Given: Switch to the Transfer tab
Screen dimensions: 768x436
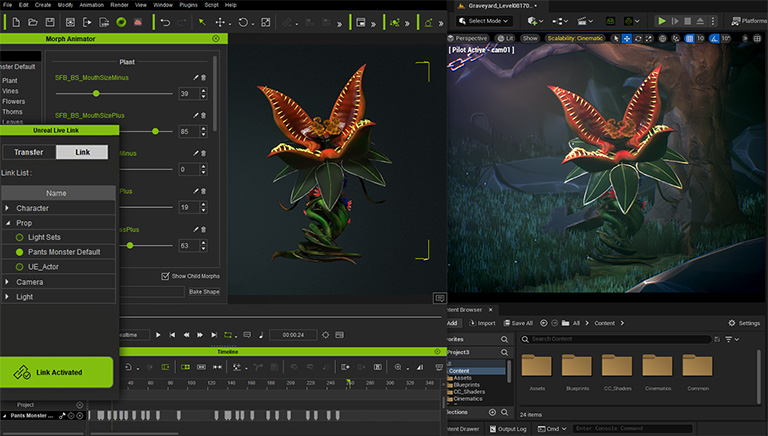Looking at the screenshot, I should pyautogui.click(x=28, y=152).
